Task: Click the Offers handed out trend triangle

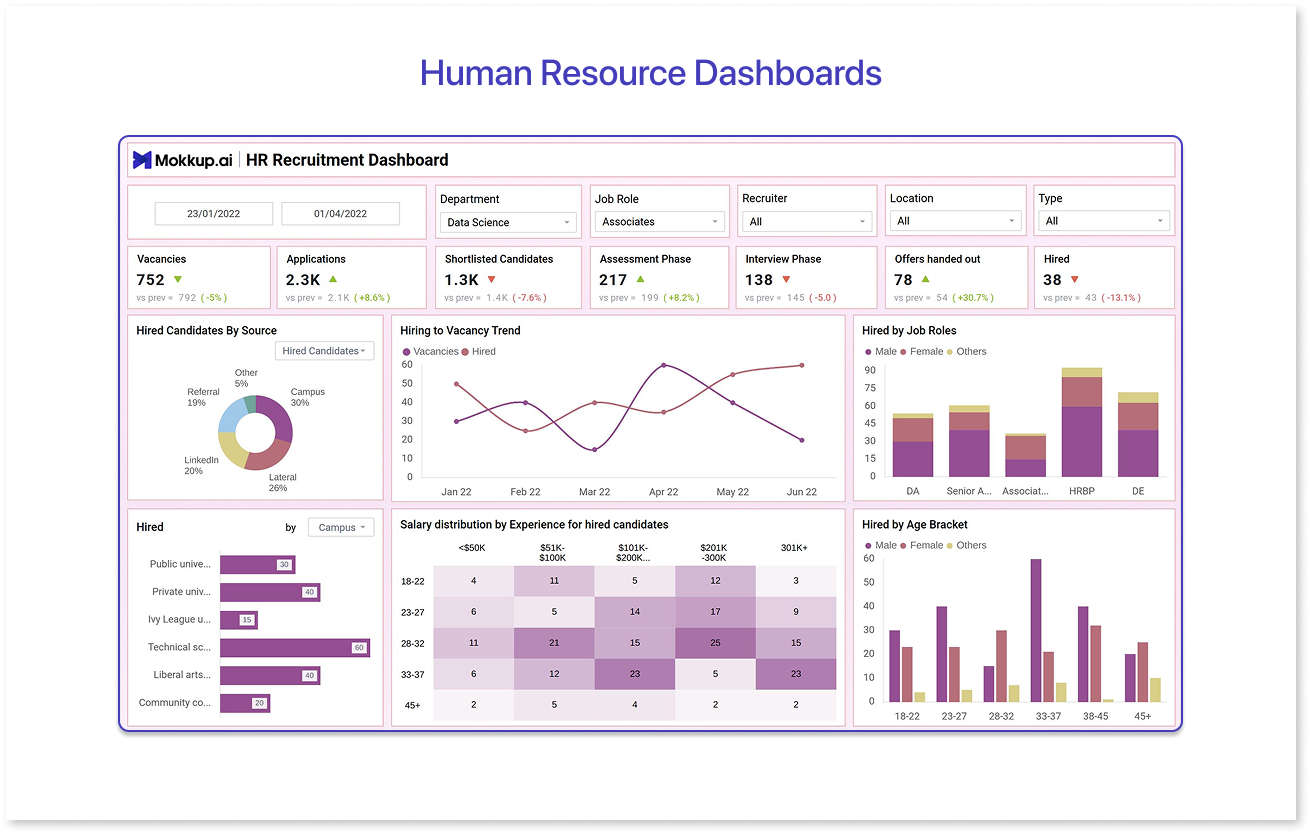Action: point(925,280)
